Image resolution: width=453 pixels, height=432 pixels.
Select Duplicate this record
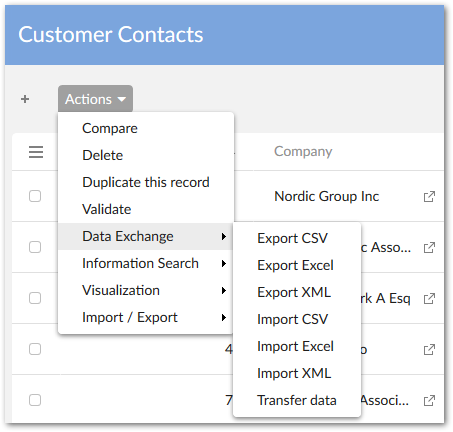coord(146,182)
